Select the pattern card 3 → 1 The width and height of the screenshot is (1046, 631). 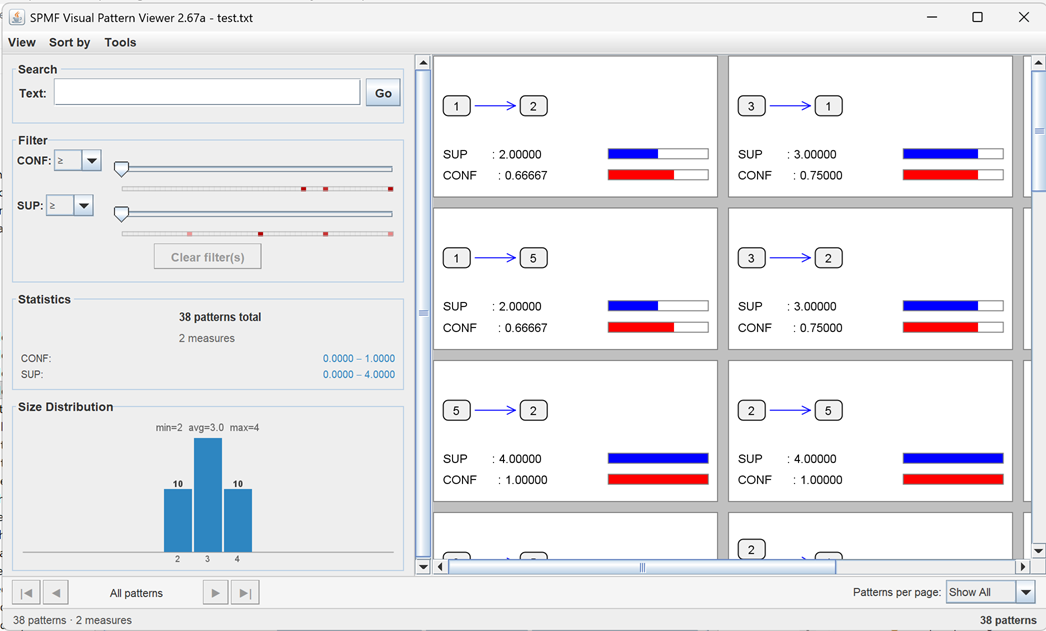pyautogui.click(x=870, y=126)
